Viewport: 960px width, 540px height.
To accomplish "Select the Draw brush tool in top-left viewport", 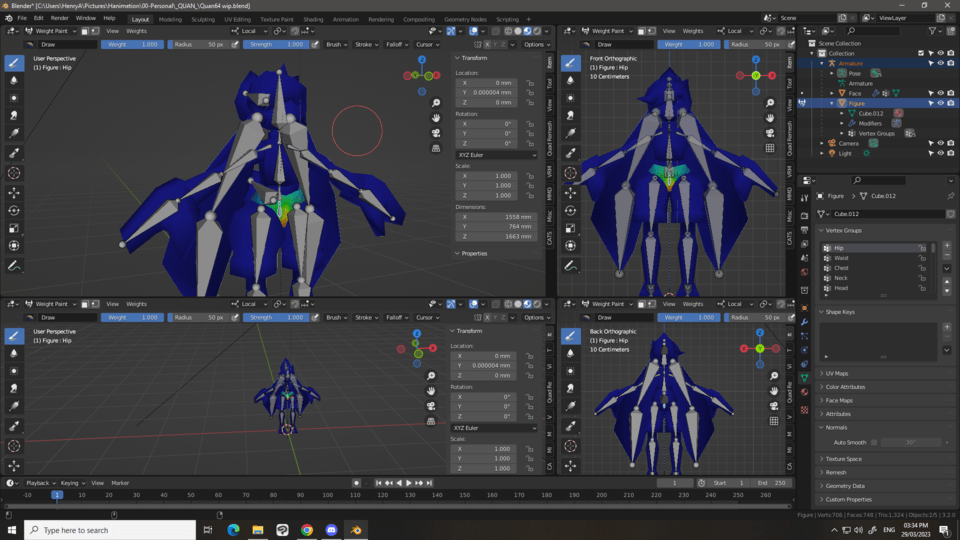I will point(14,63).
